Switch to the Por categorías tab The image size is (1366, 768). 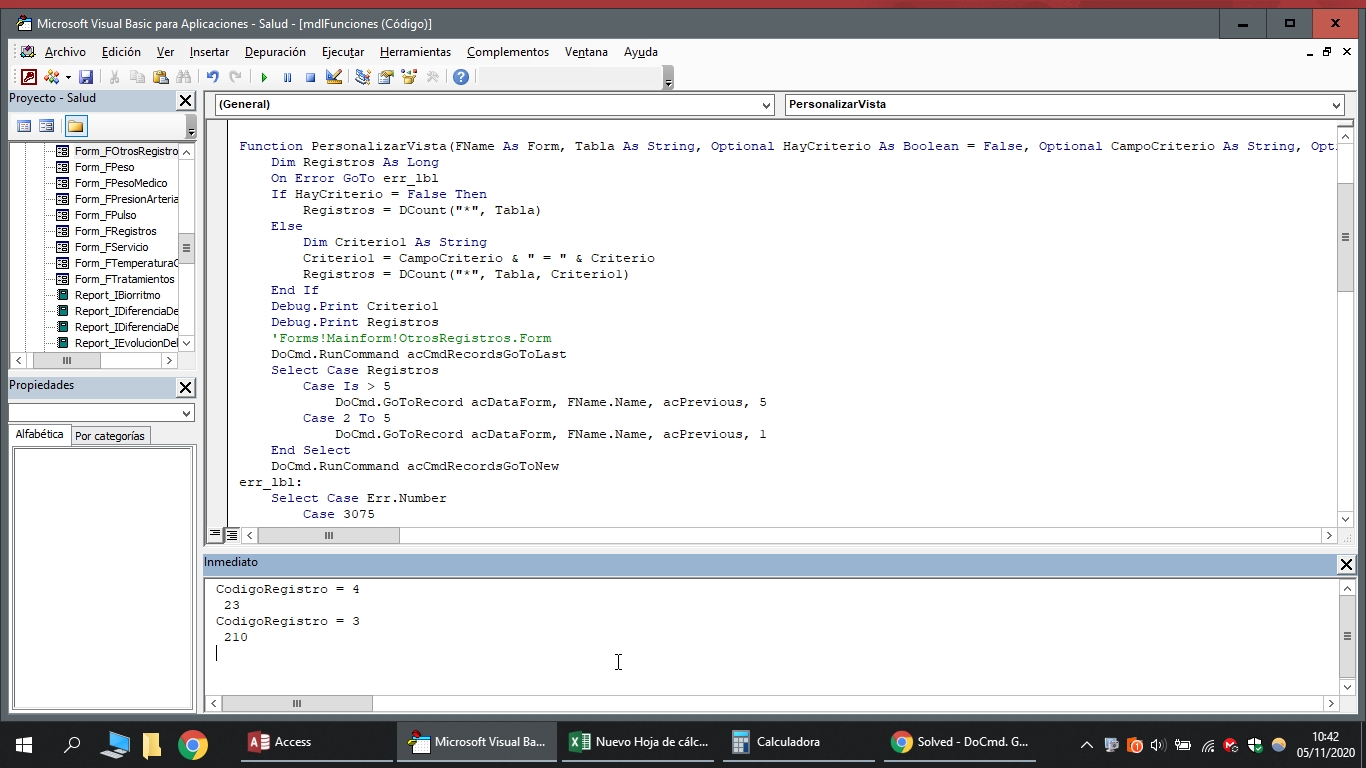(x=110, y=436)
